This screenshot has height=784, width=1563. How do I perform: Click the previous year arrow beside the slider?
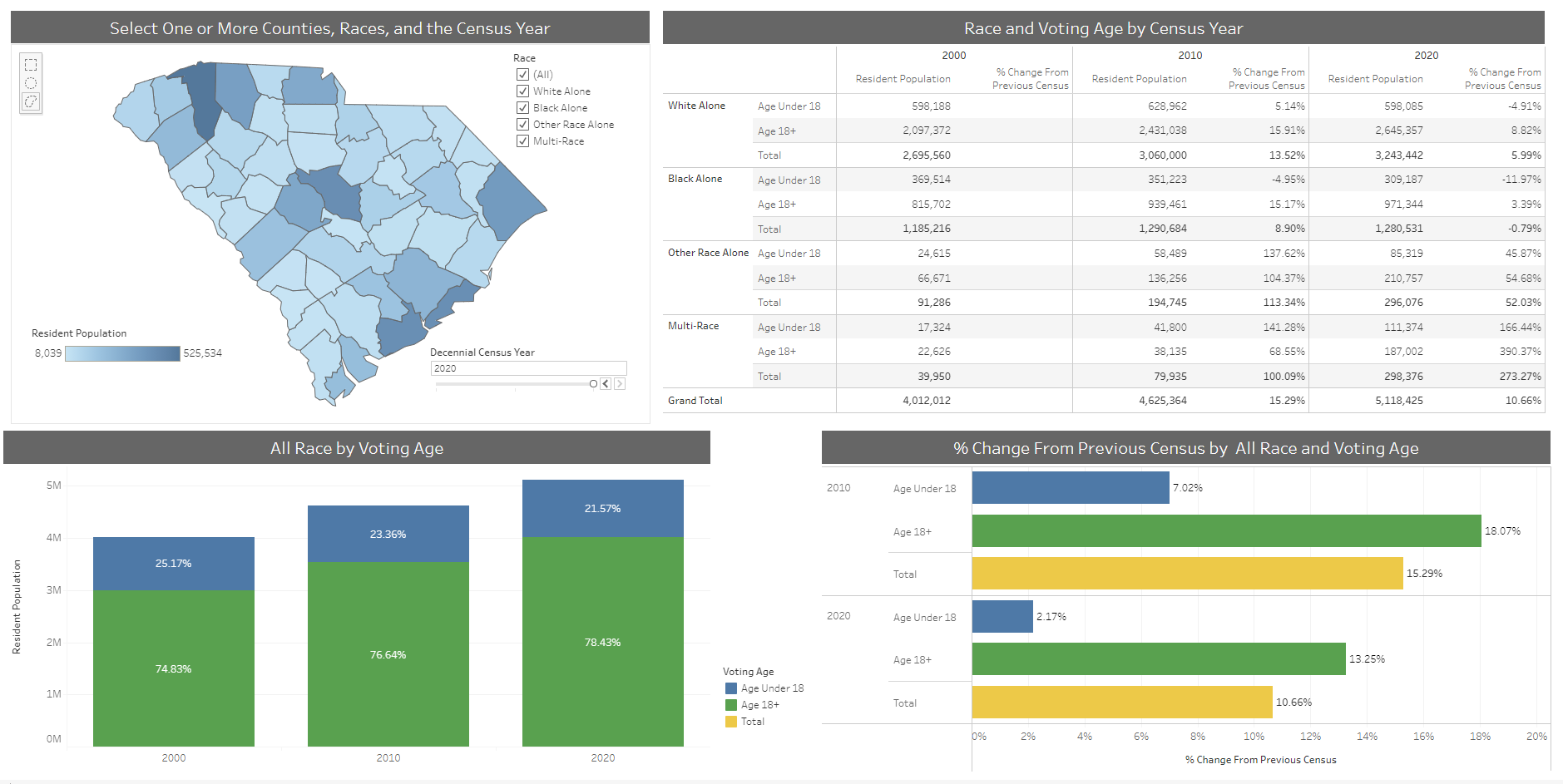click(x=606, y=383)
